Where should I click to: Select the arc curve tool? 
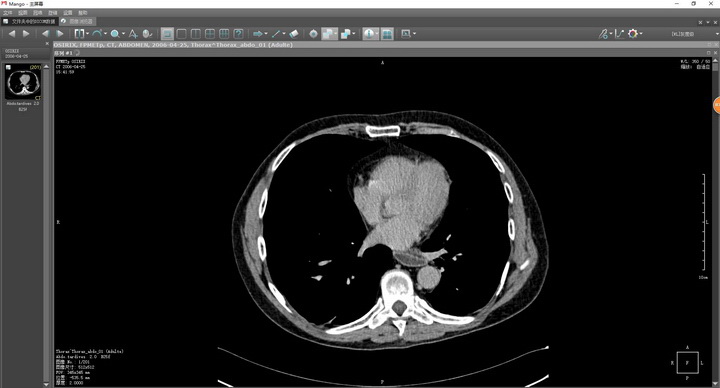[96, 34]
